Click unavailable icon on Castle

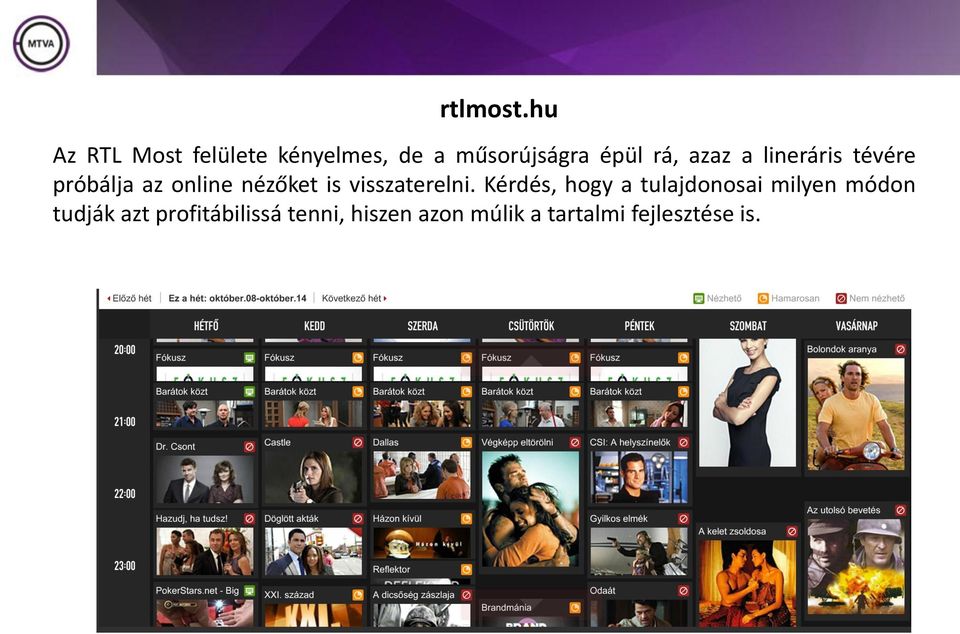pos(358,442)
